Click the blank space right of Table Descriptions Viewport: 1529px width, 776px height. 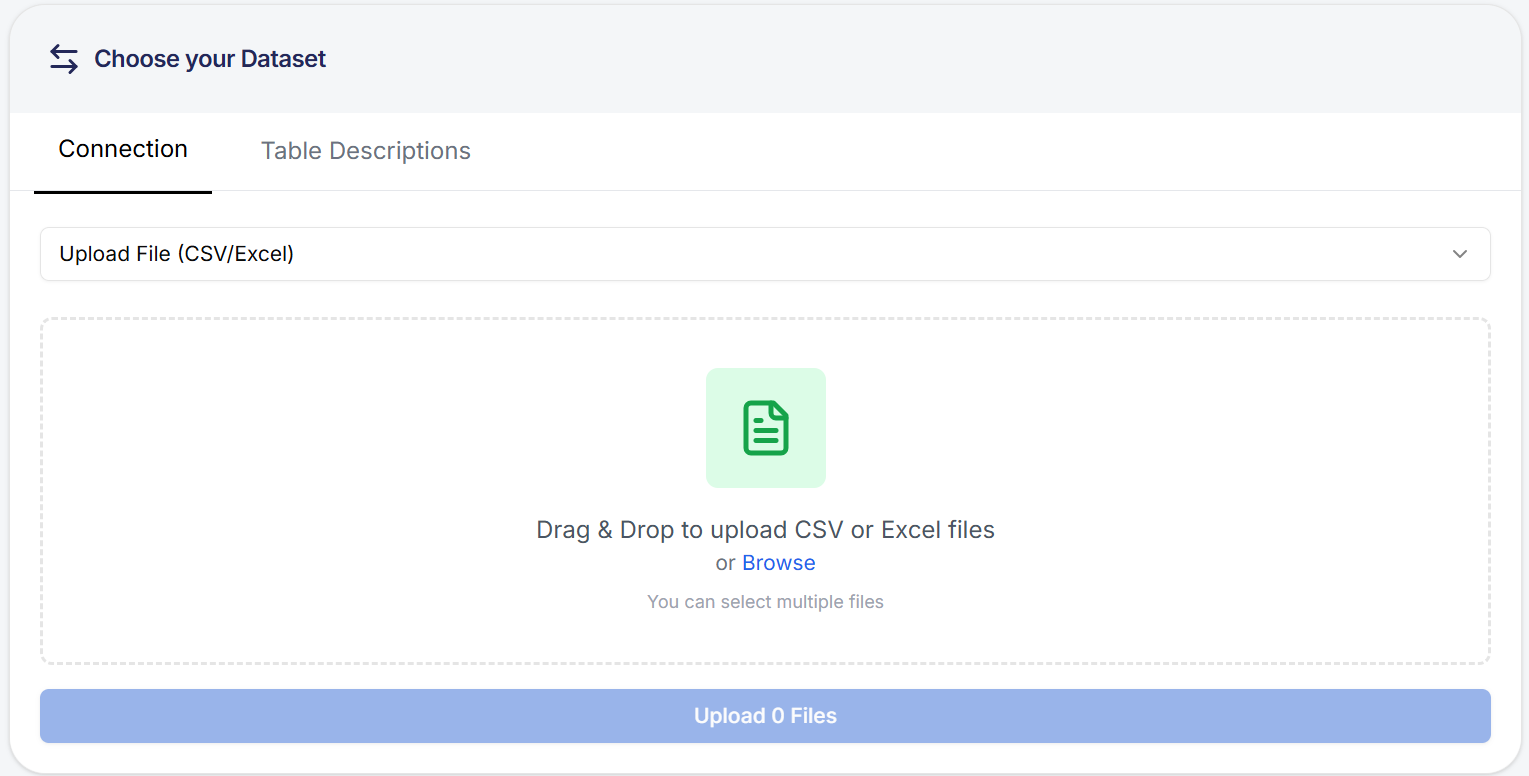point(1000,151)
